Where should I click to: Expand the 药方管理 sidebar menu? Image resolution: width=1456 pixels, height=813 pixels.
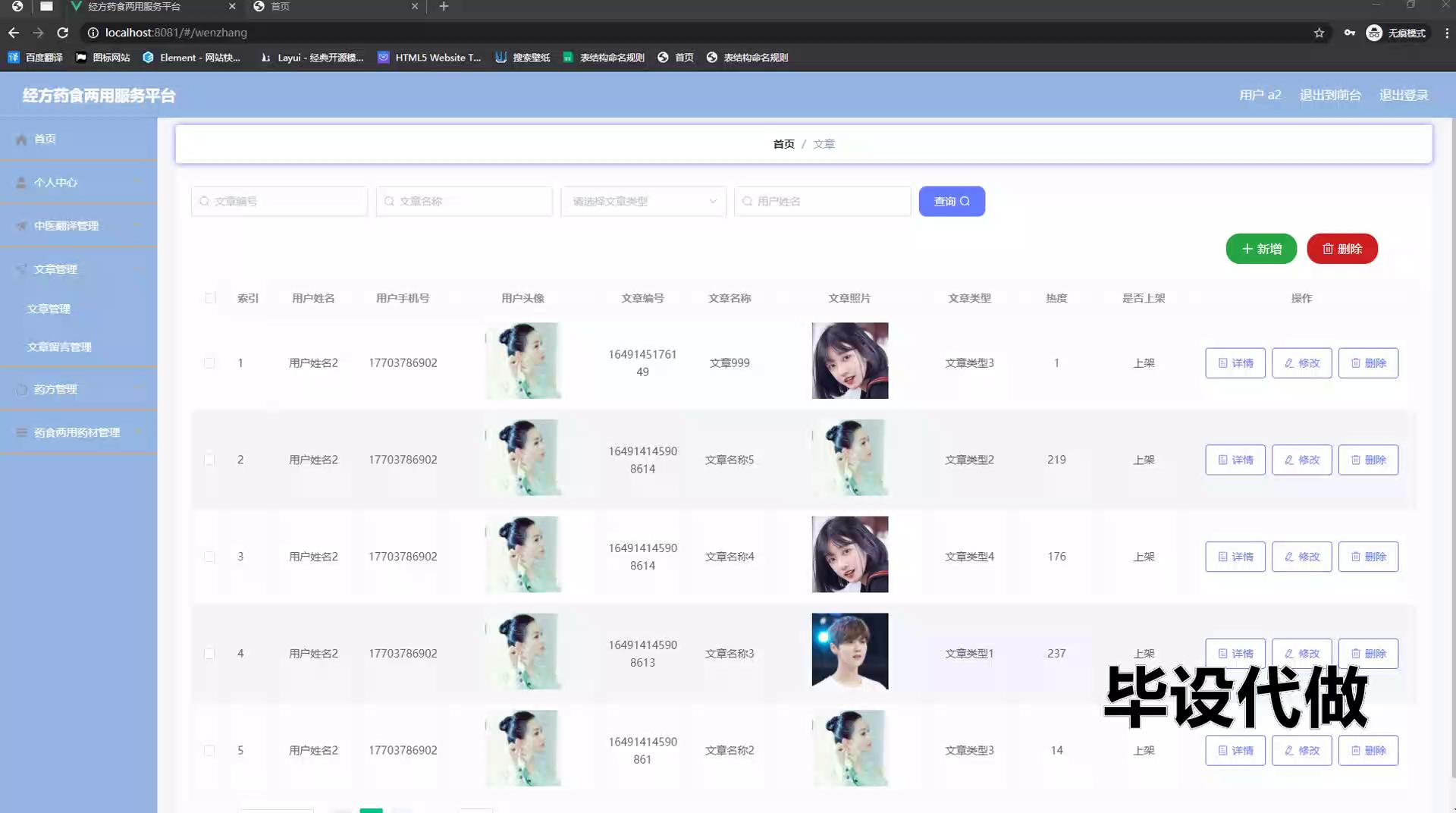click(x=78, y=389)
